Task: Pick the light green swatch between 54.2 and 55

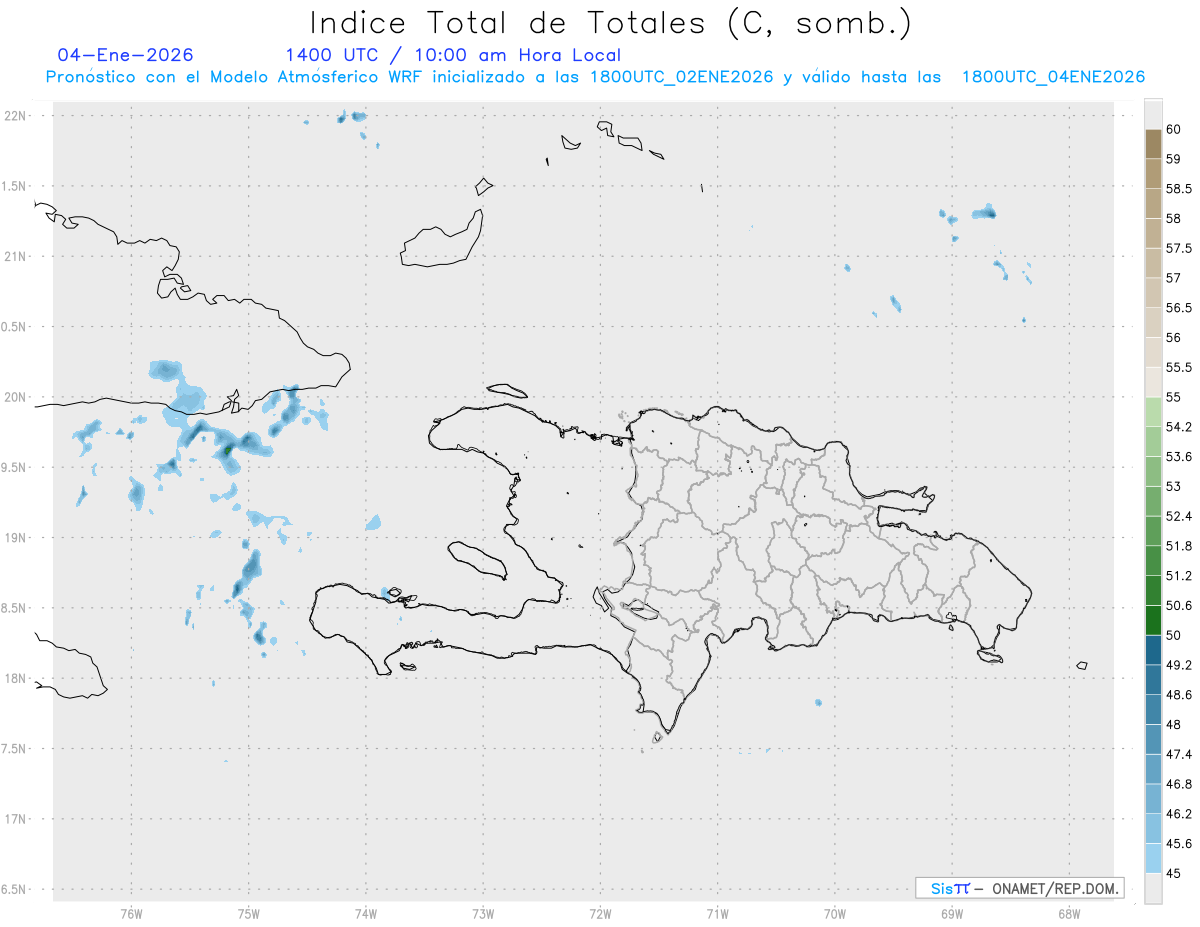Action: [x=1153, y=412]
